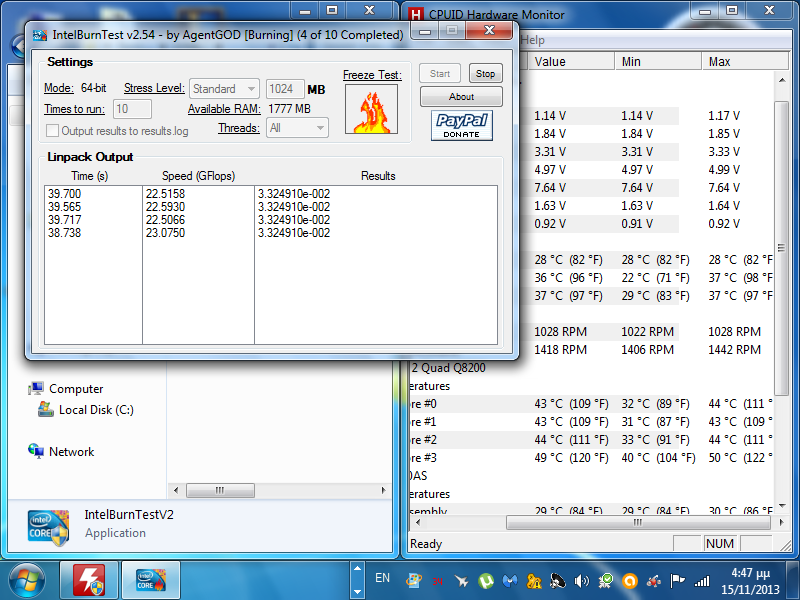Click the Freeze Test flame image
Screen dimensions: 800x600
371,109
